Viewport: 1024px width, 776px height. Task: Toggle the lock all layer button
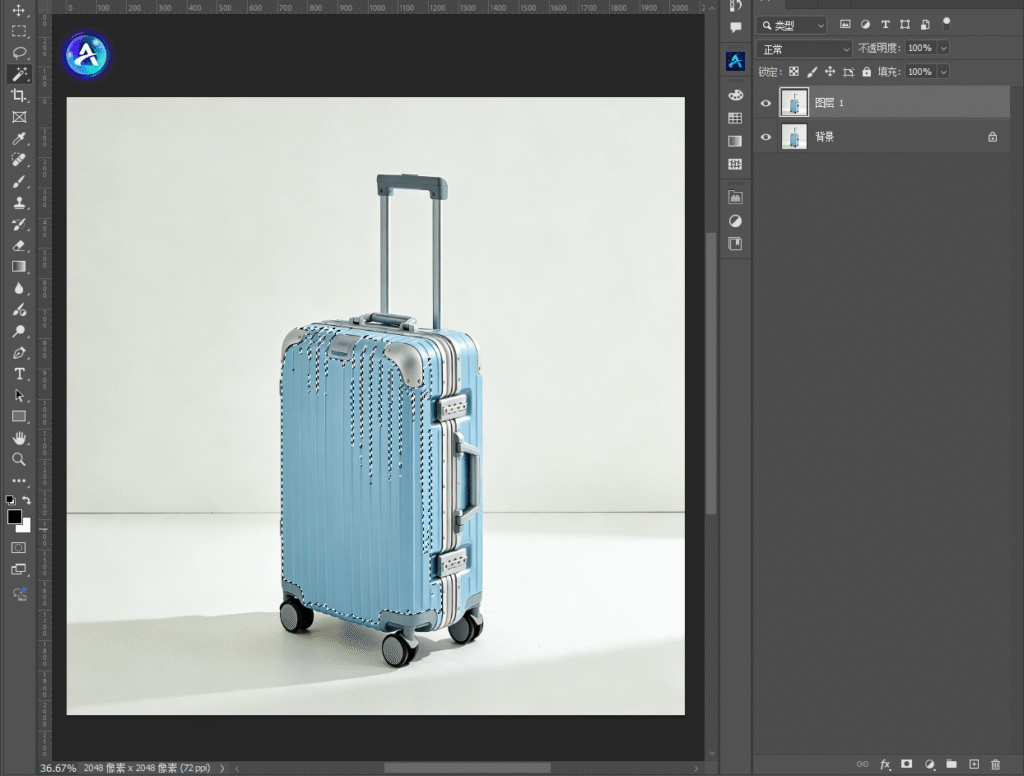(x=866, y=72)
